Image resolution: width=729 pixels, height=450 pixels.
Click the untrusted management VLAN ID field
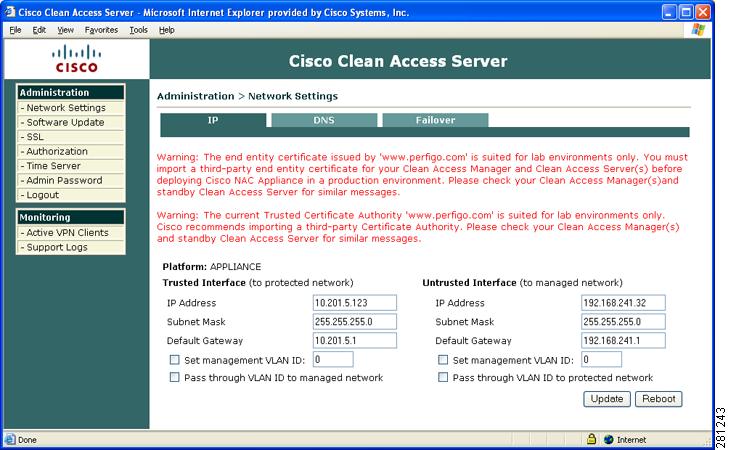click(x=601, y=359)
